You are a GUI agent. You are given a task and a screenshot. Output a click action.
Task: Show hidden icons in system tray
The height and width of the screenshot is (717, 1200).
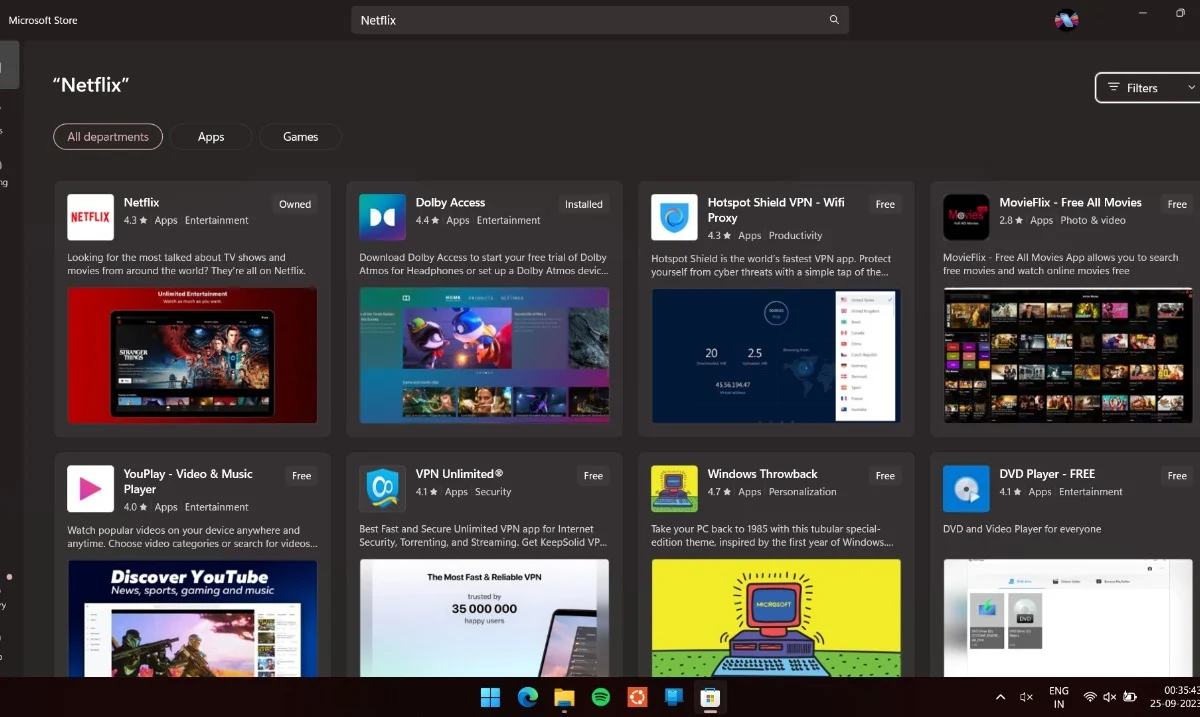[x=1000, y=697]
